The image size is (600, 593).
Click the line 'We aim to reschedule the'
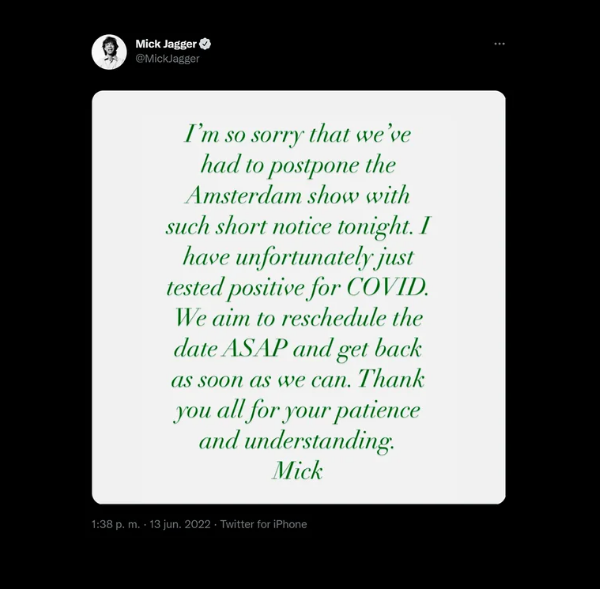click(x=298, y=318)
